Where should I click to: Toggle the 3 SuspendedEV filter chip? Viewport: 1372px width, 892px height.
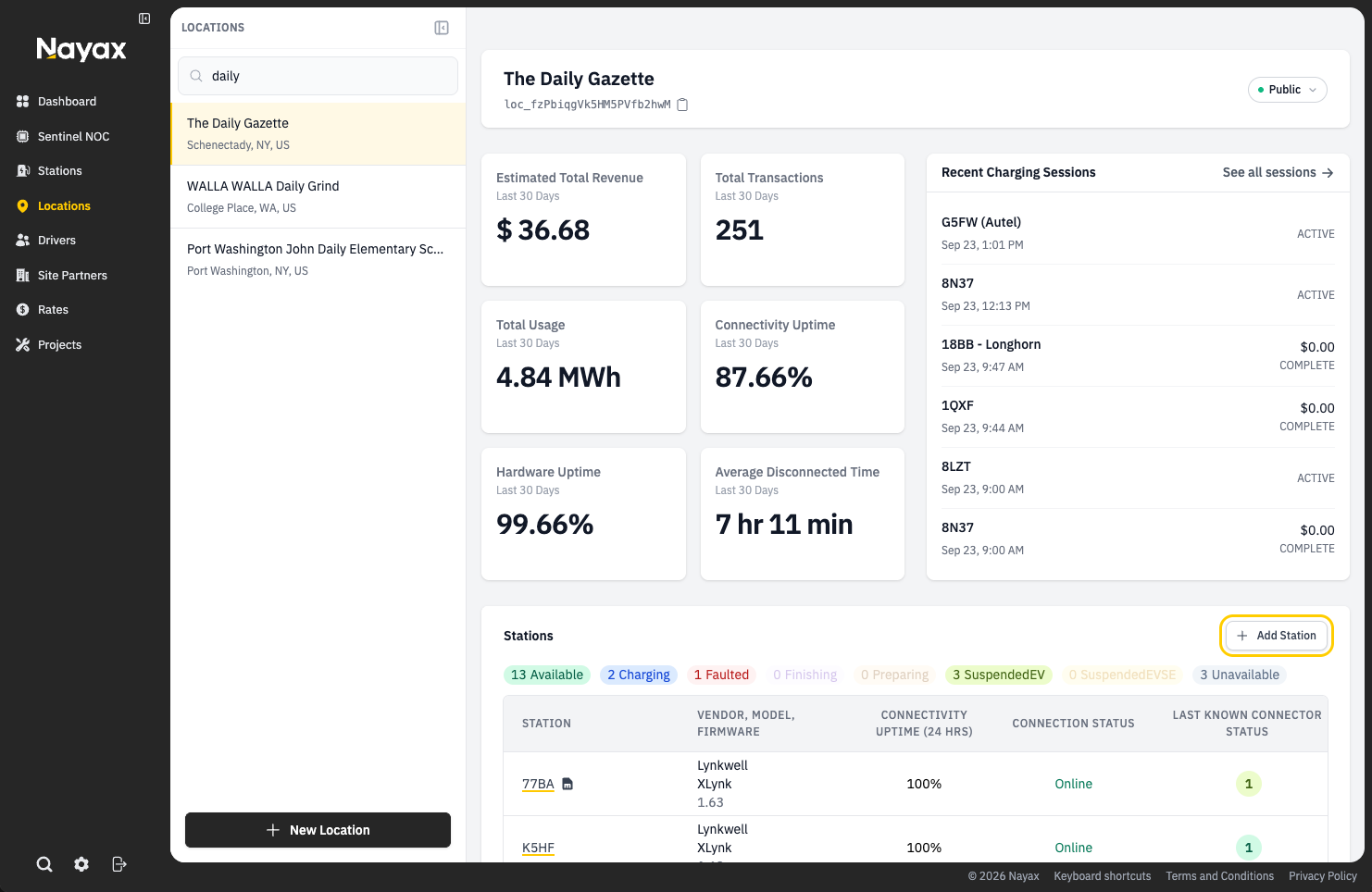click(x=998, y=675)
